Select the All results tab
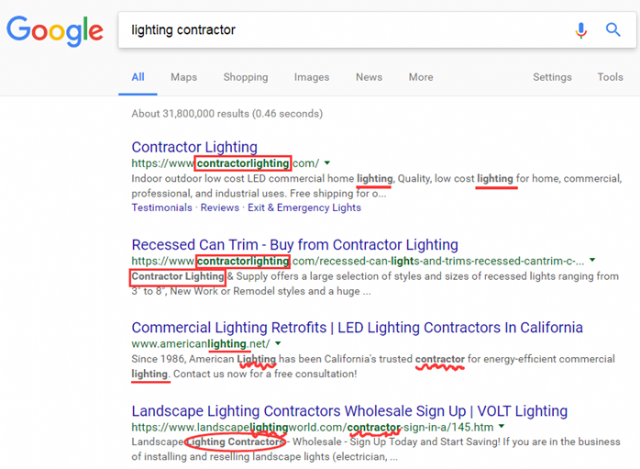Viewport: 640px width, 469px height. (138, 77)
